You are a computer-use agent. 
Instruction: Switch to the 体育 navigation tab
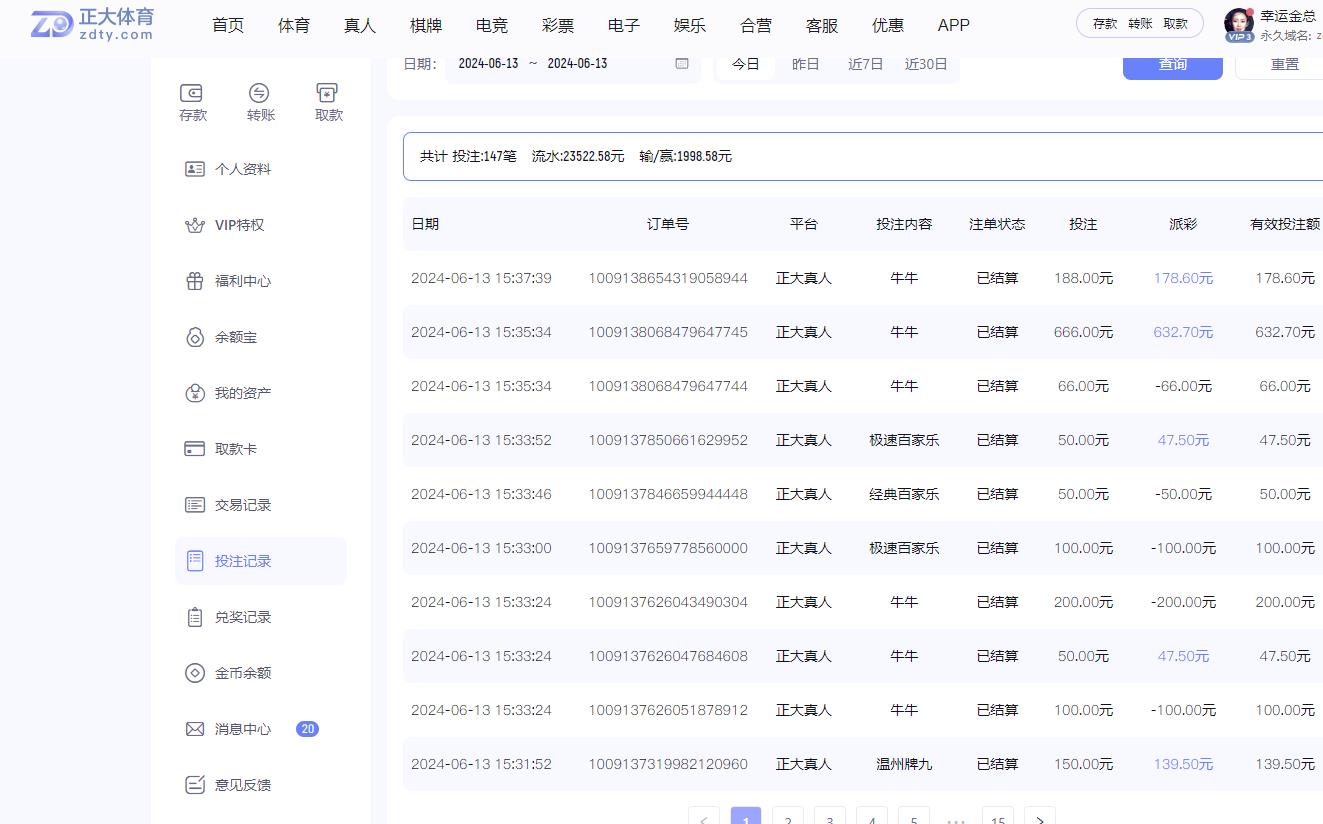click(x=293, y=25)
